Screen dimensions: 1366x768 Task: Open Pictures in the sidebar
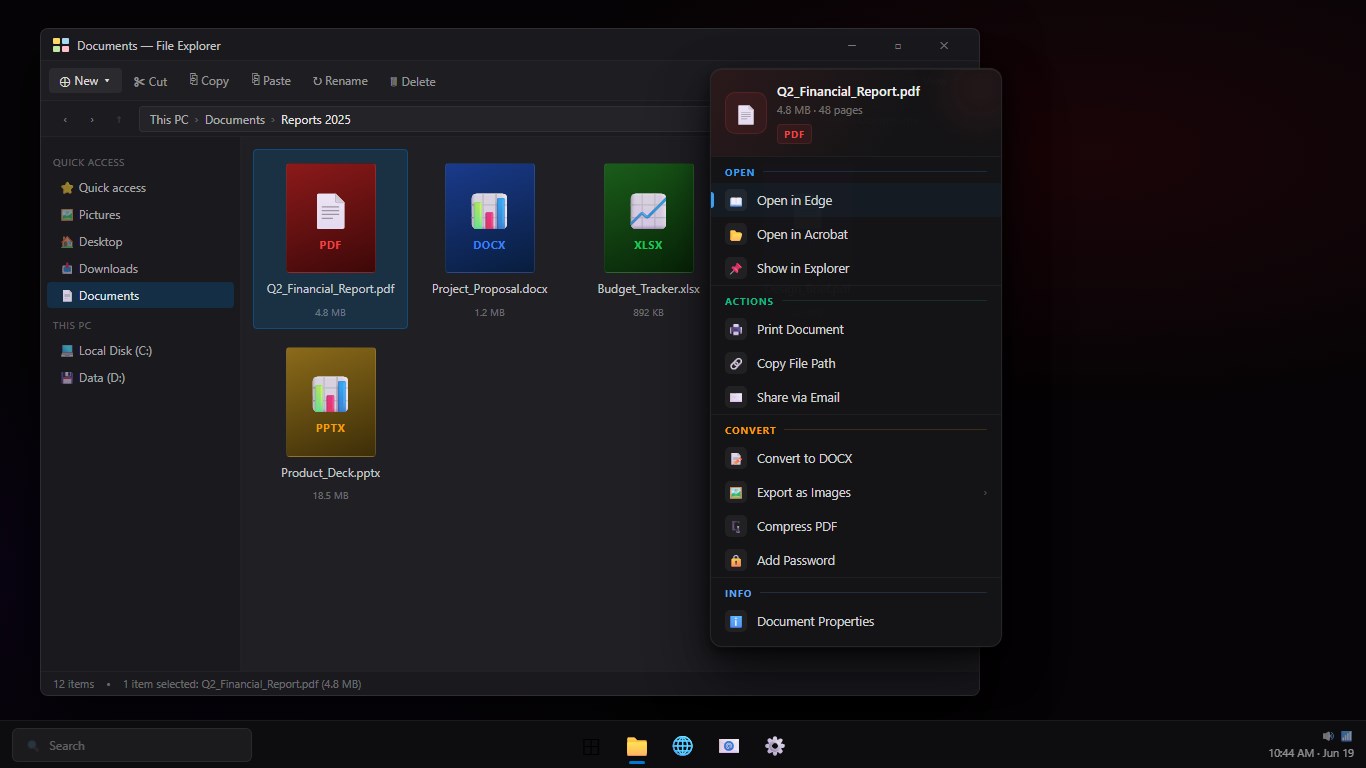[x=140, y=215]
